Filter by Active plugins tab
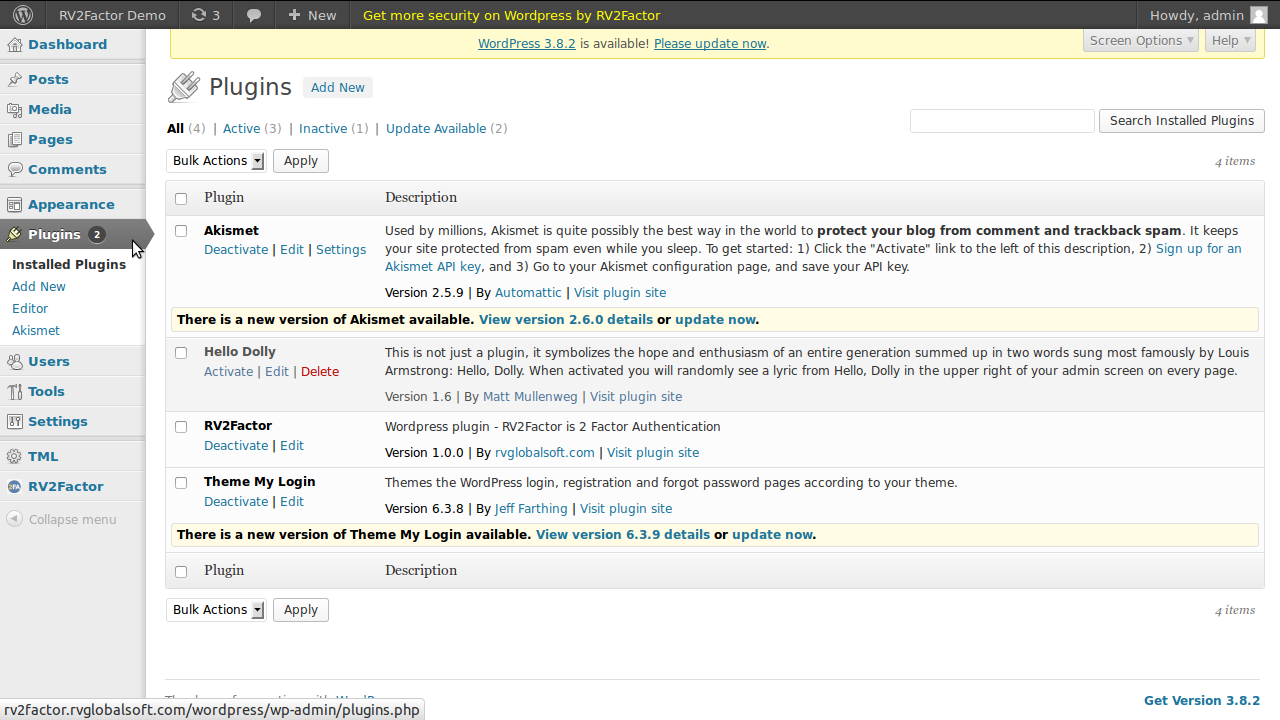This screenshot has height=720, width=1280. tap(241, 128)
